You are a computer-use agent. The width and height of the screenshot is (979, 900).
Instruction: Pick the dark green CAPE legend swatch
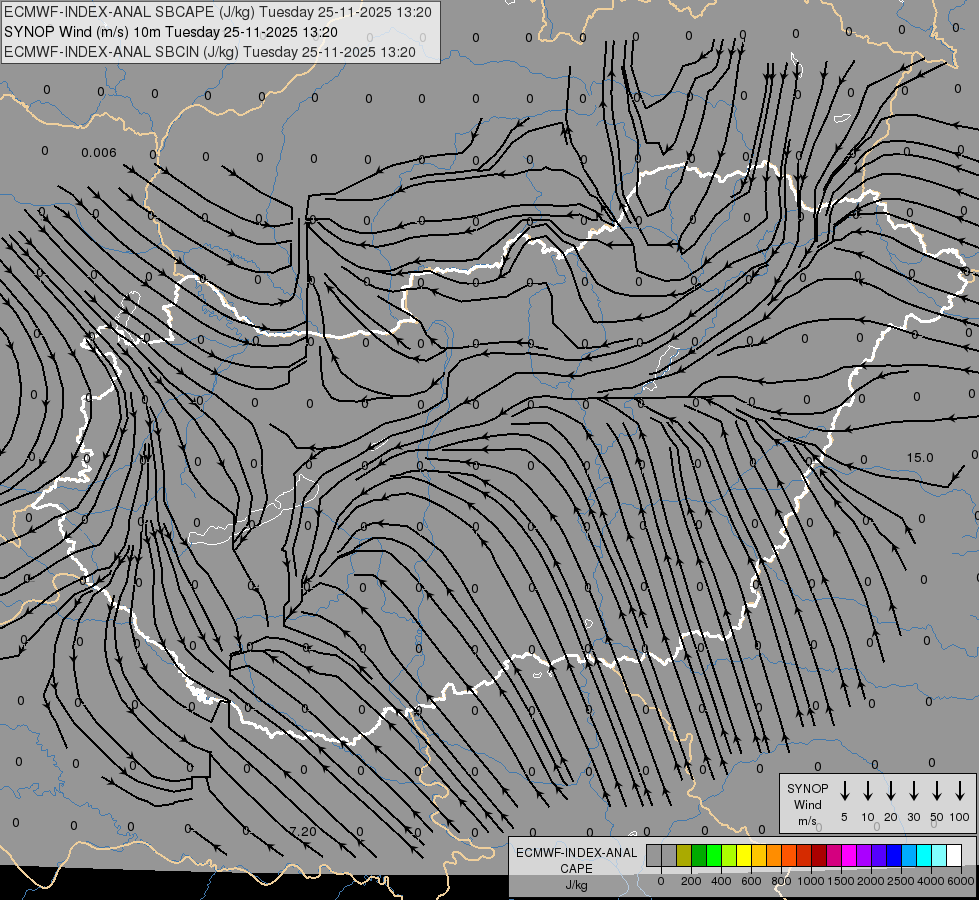click(x=699, y=855)
